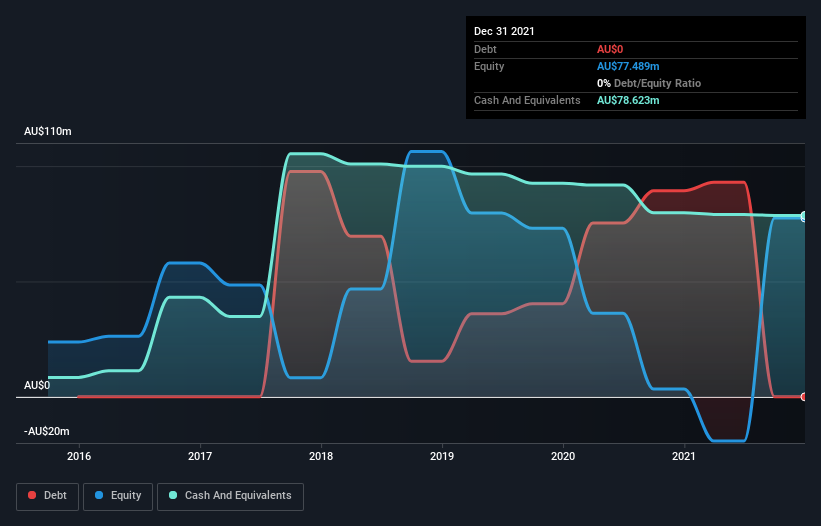This screenshot has width=821, height=526.
Task: Select the teal Cash end-point marker
Action: click(804, 216)
